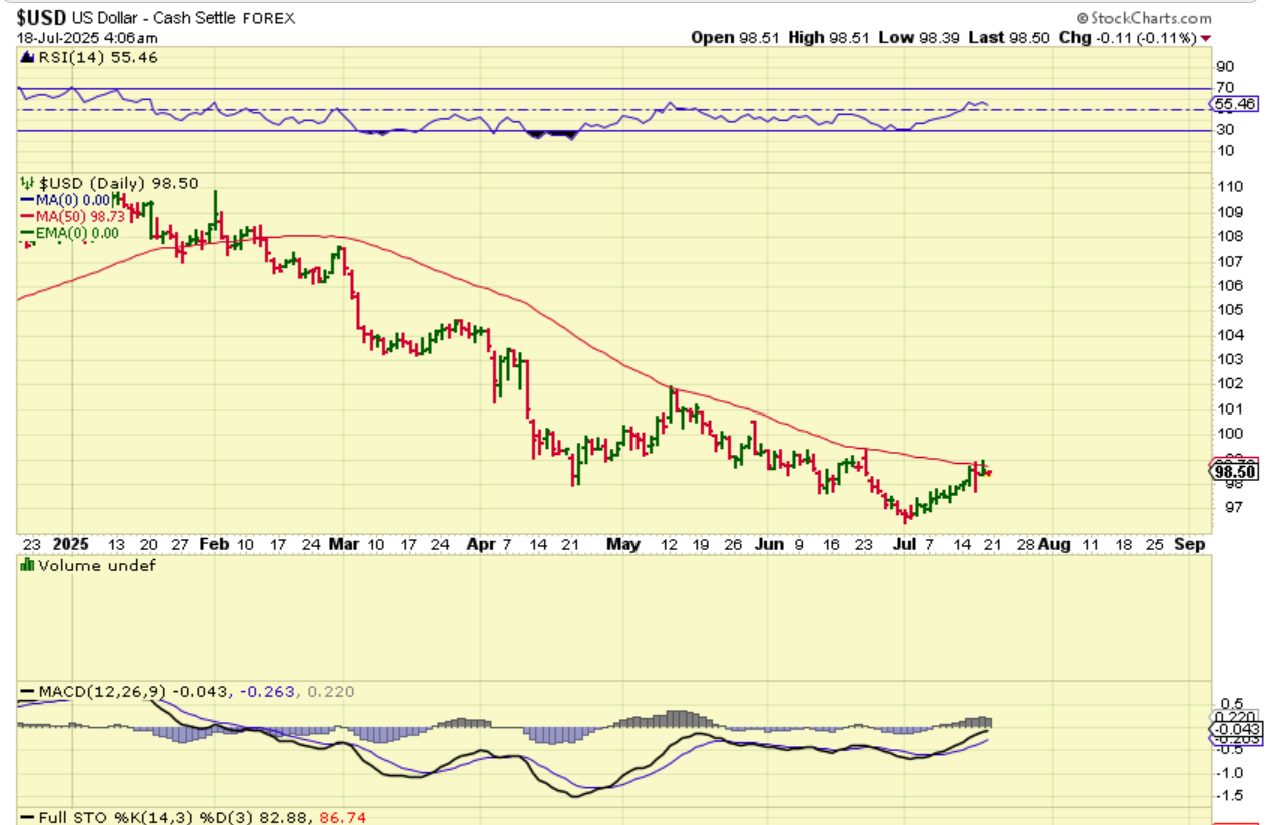
Task: Click the 18-Jul-2025 4:06am timestamp
Action: pos(73,37)
